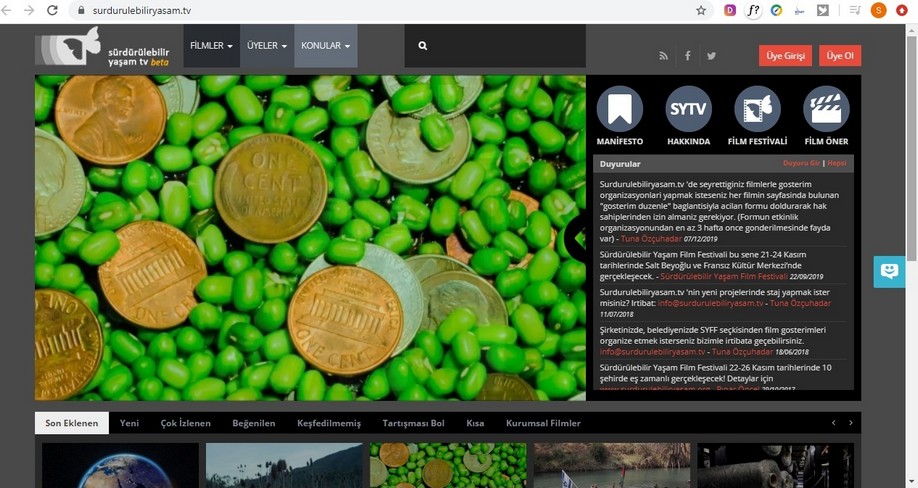The width and height of the screenshot is (918, 488).
Task: Switch to the Çok İzlenen tab
Action: point(186,423)
